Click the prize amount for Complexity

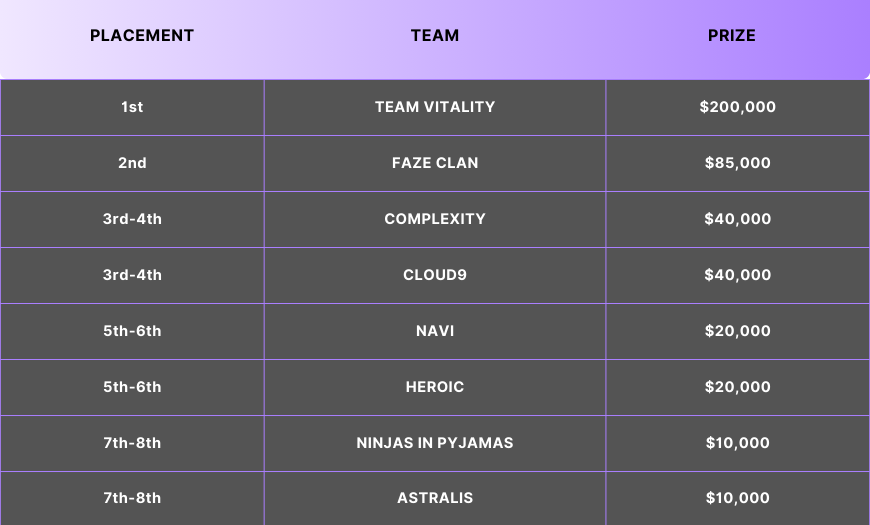click(x=738, y=219)
